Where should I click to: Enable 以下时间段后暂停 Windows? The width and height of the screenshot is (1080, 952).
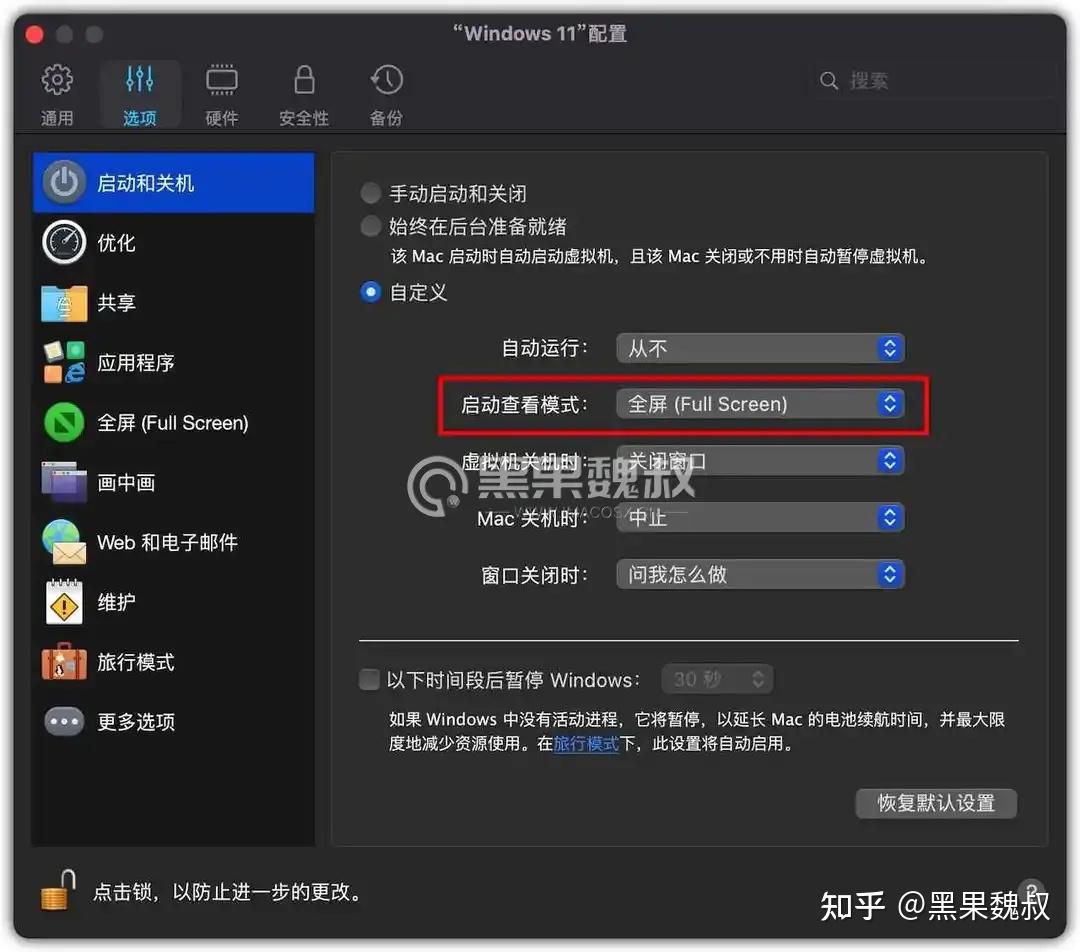369,679
